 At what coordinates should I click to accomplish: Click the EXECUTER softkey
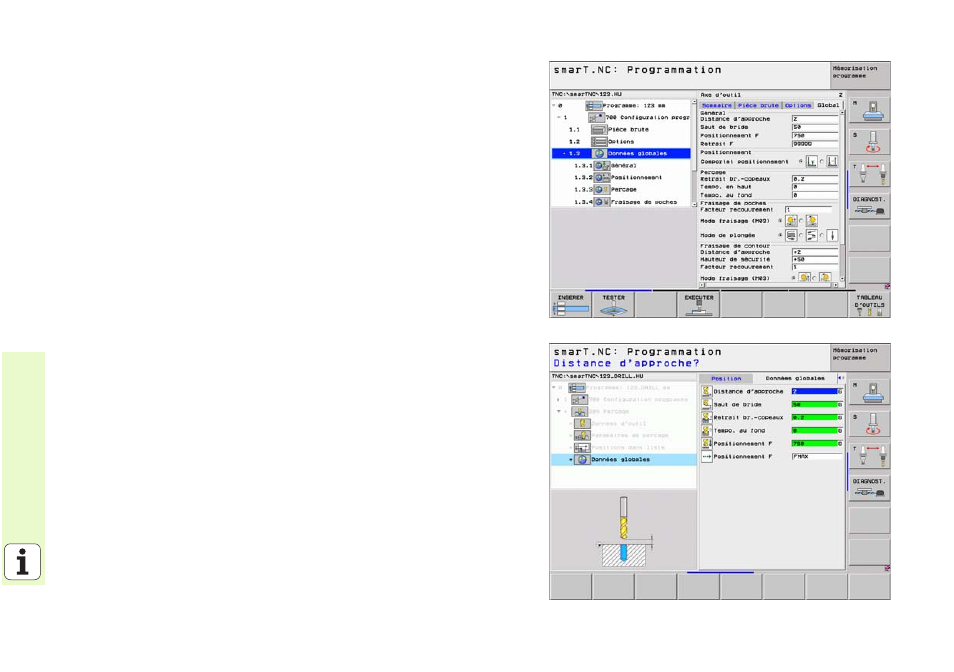point(698,304)
